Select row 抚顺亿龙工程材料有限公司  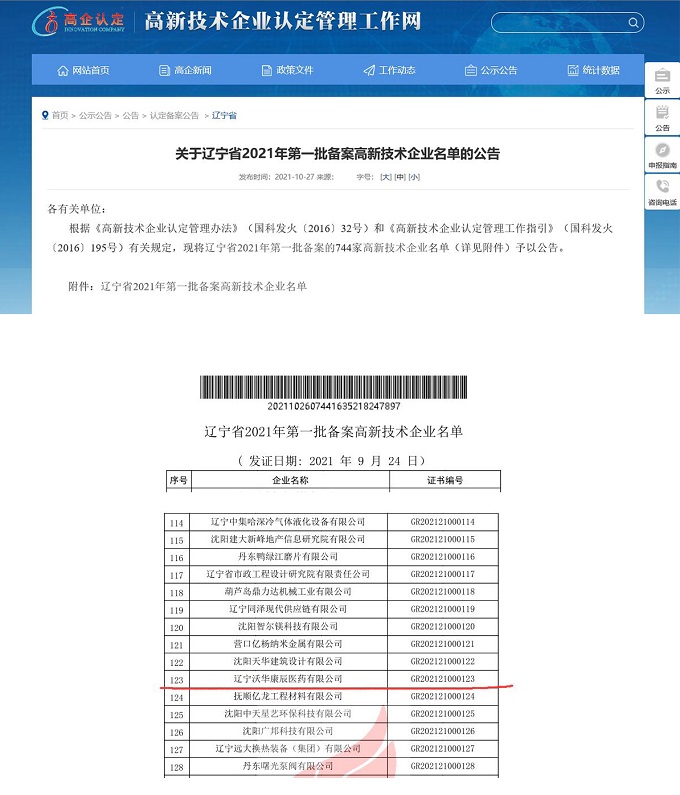point(332,696)
